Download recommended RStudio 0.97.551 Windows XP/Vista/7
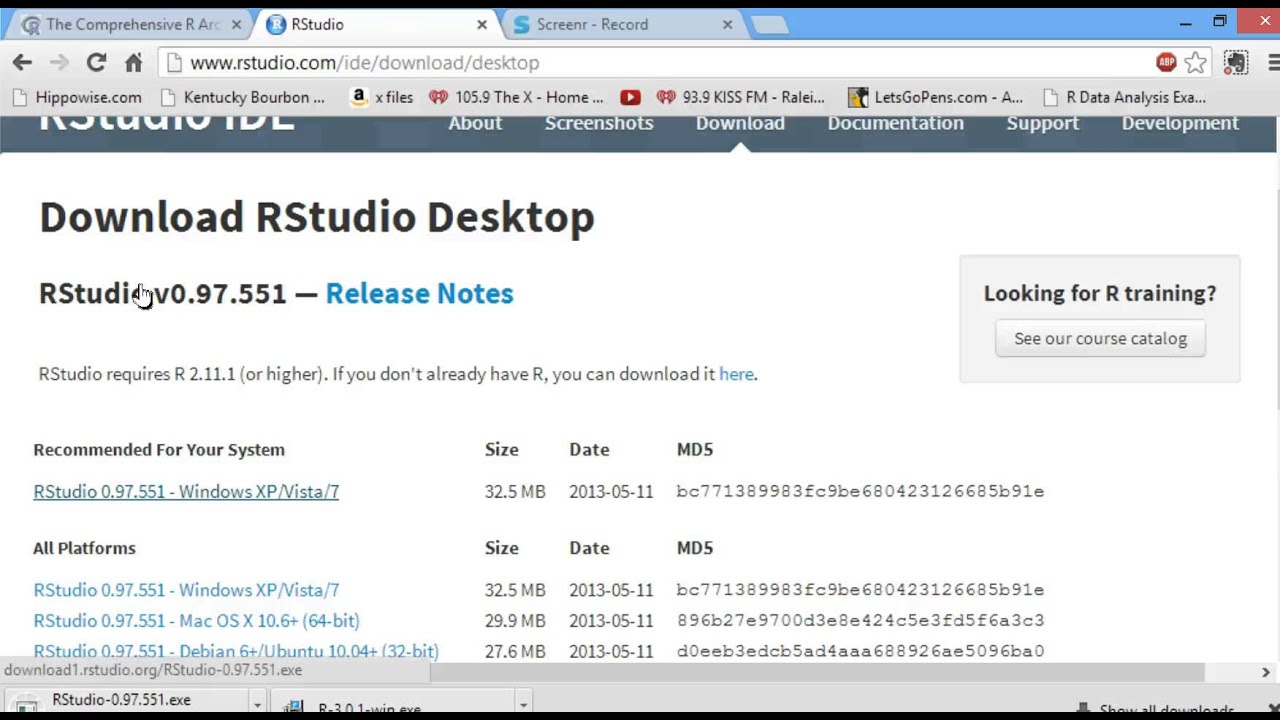Viewport: 1280px width, 720px height. pos(186,491)
